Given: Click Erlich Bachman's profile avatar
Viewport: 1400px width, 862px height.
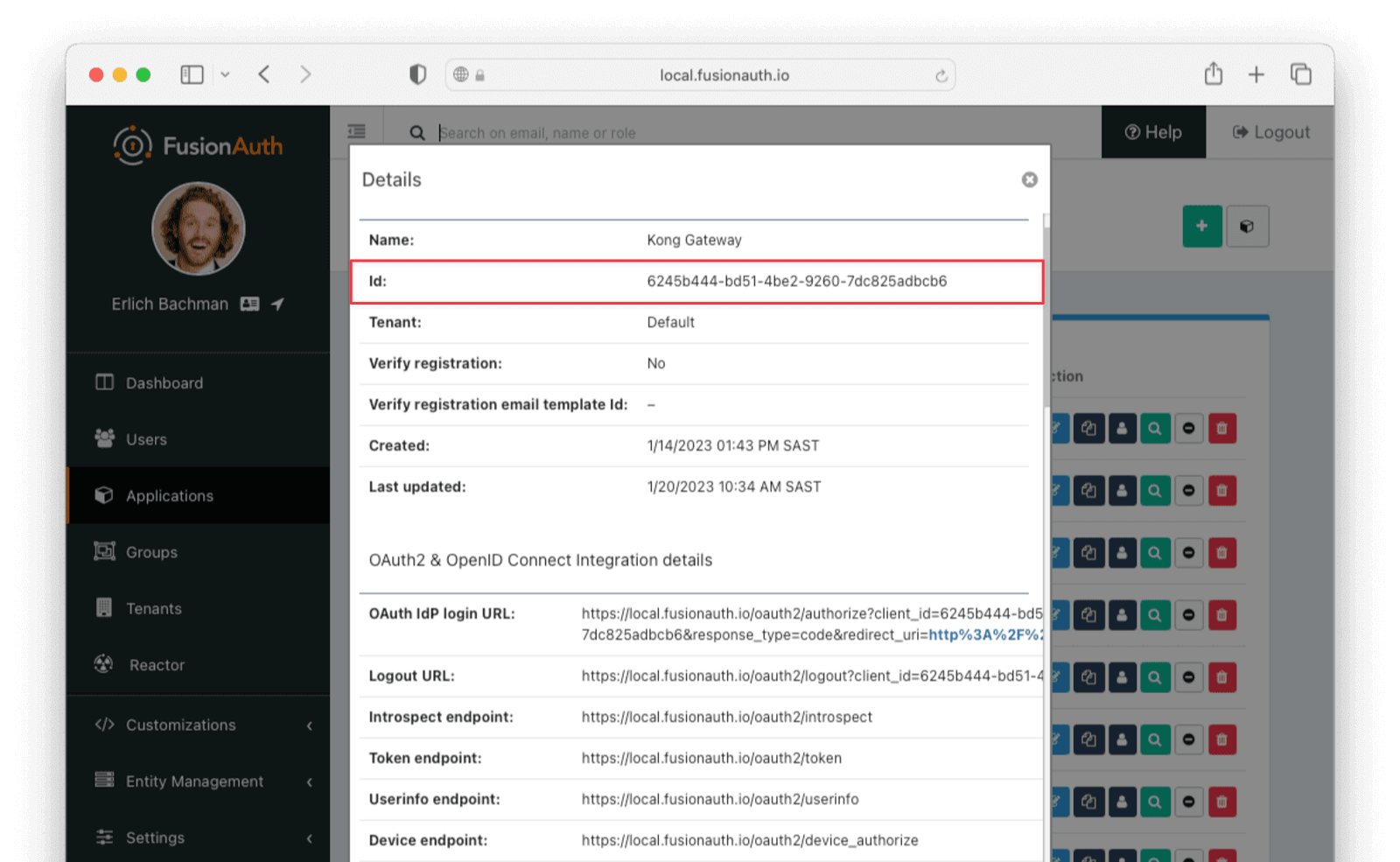Looking at the screenshot, I should click(x=199, y=228).
